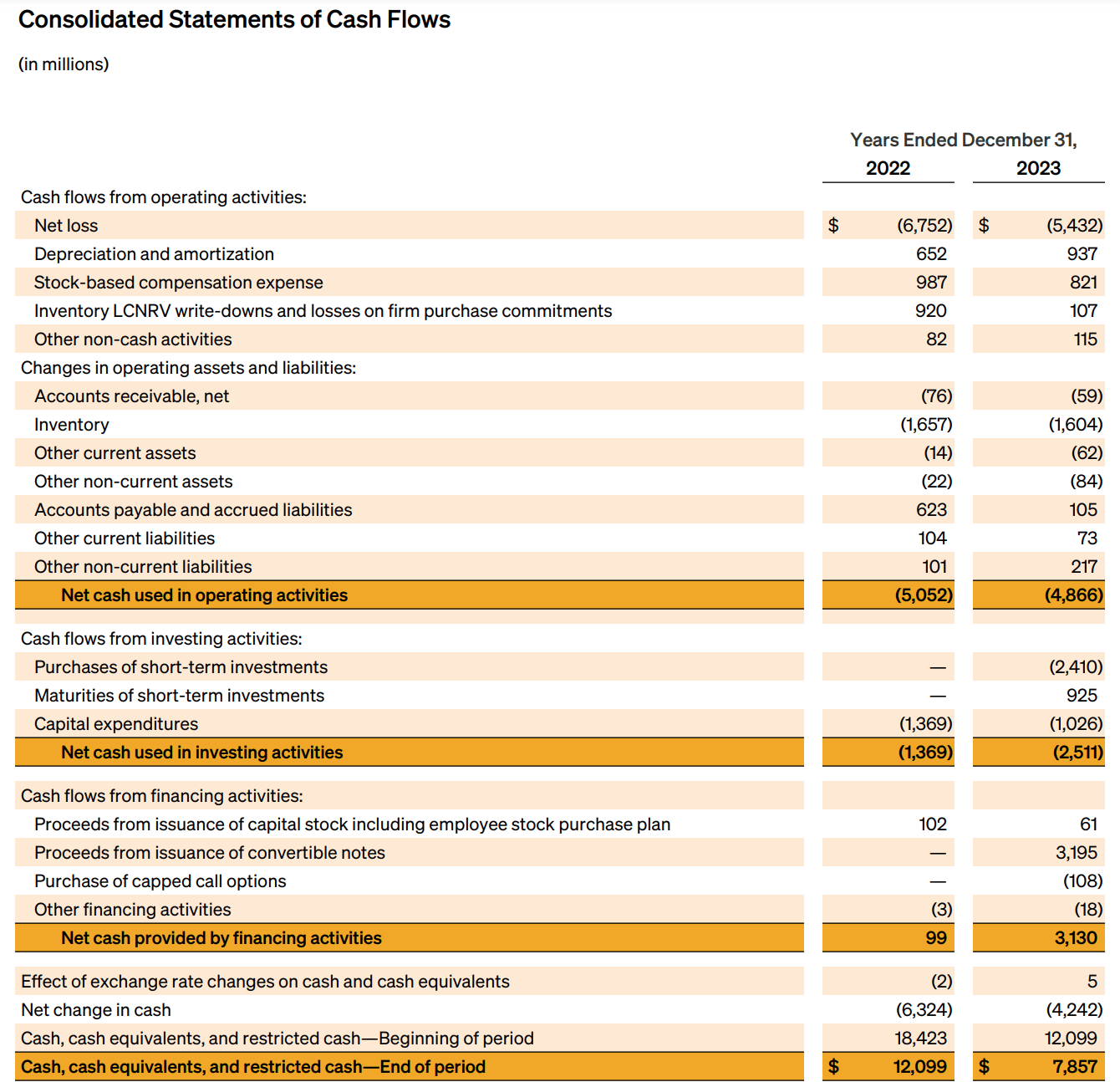The width and height of the screenshot is (1120, 1082).
Task: Select 'Other current assets' label
Action: click(115, 453)
